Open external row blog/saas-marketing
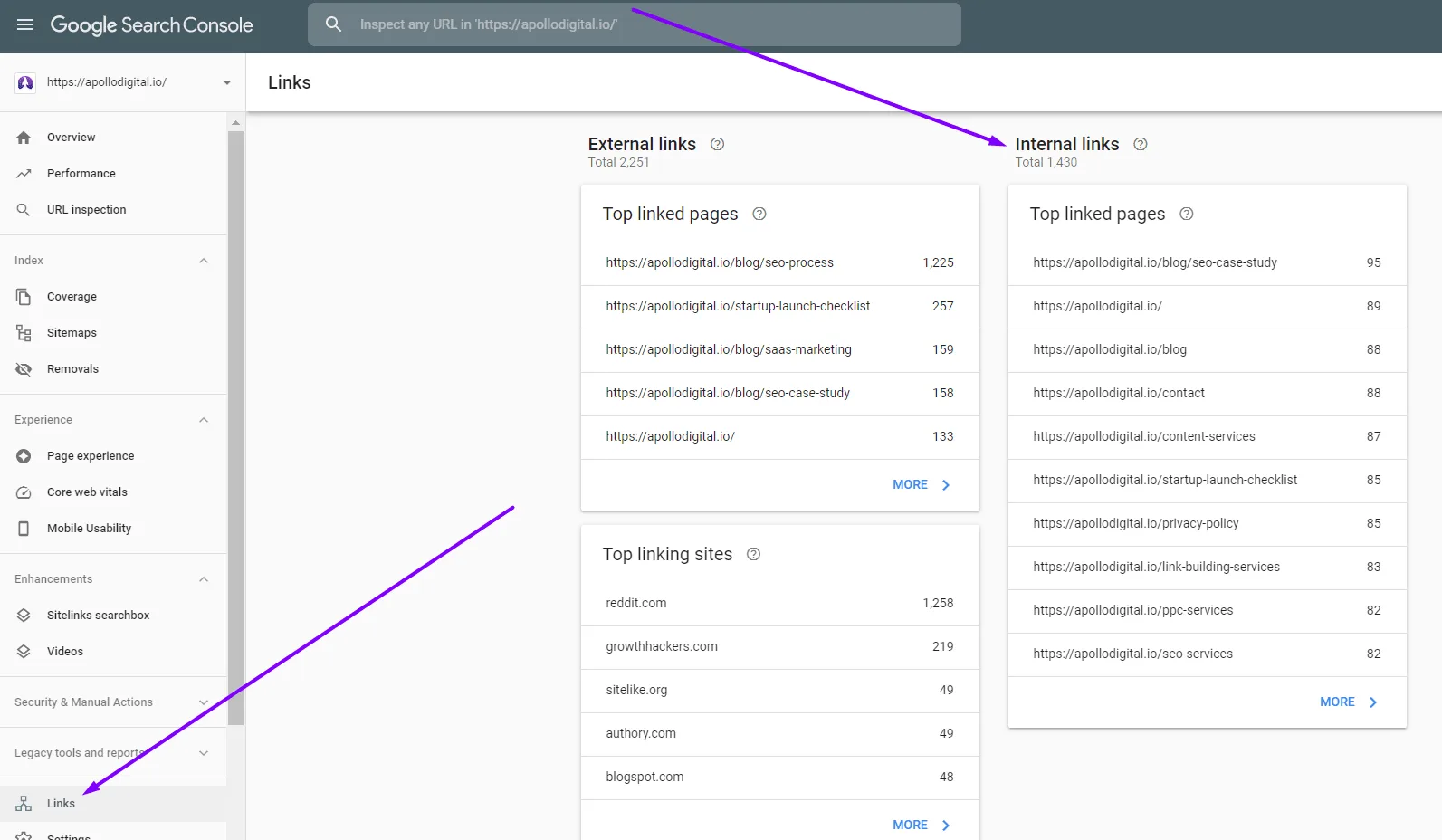 tap(780, 349)
